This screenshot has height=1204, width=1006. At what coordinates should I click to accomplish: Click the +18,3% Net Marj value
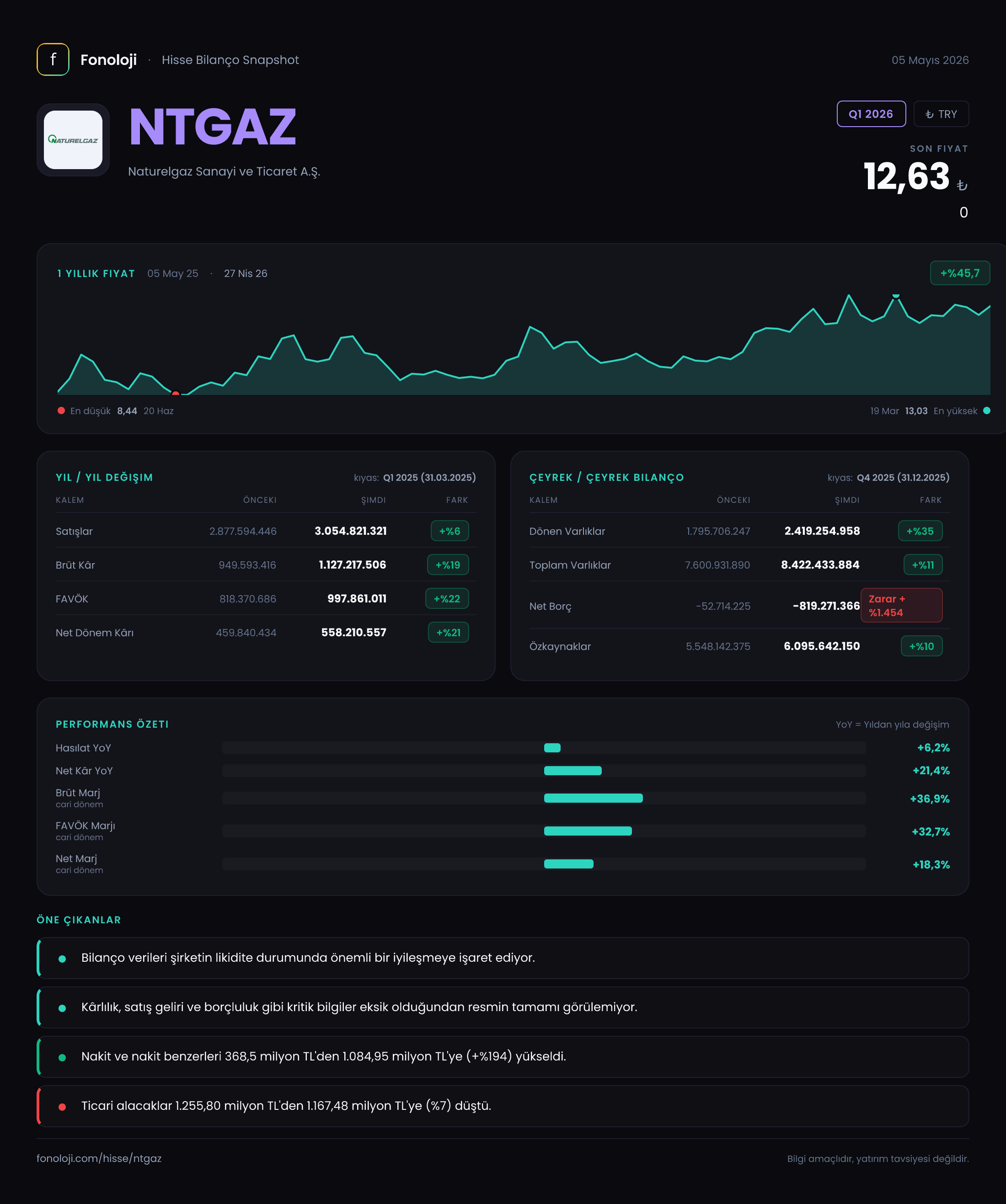[931, 864]
